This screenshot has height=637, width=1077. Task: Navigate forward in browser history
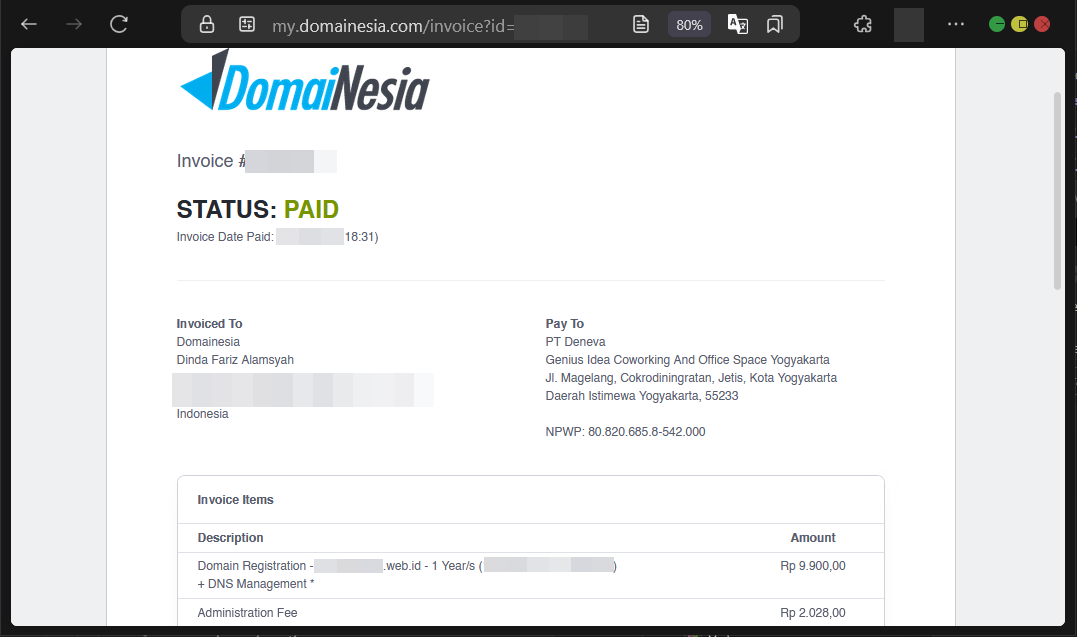point(72,24)
